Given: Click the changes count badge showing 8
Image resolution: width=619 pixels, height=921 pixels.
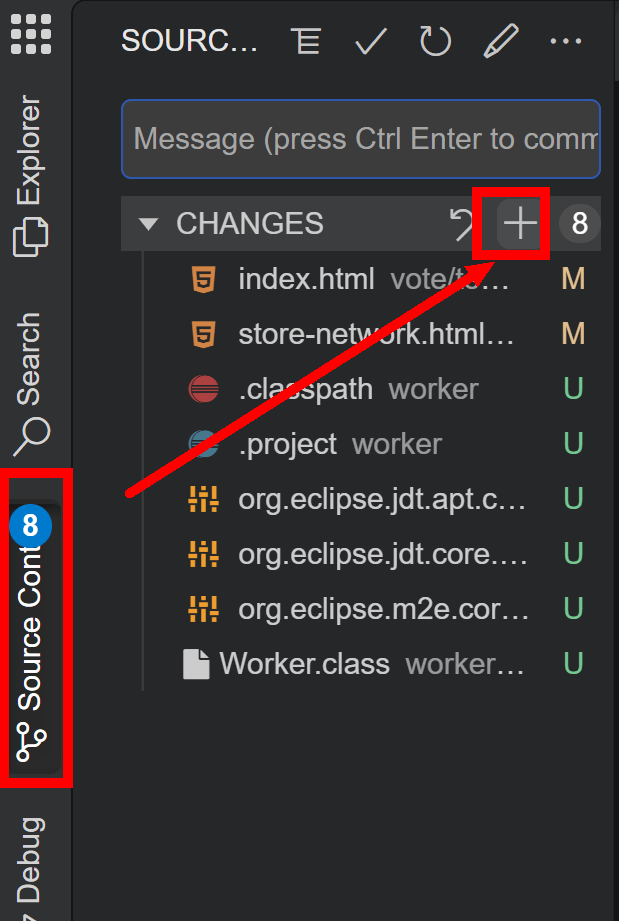Looking at the screenshot, I should point(580,224).
